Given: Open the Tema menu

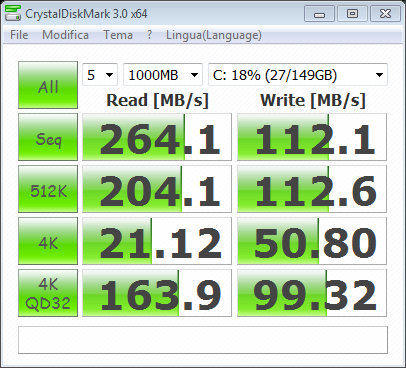Looking at the screenshot, I should point(118,35).
